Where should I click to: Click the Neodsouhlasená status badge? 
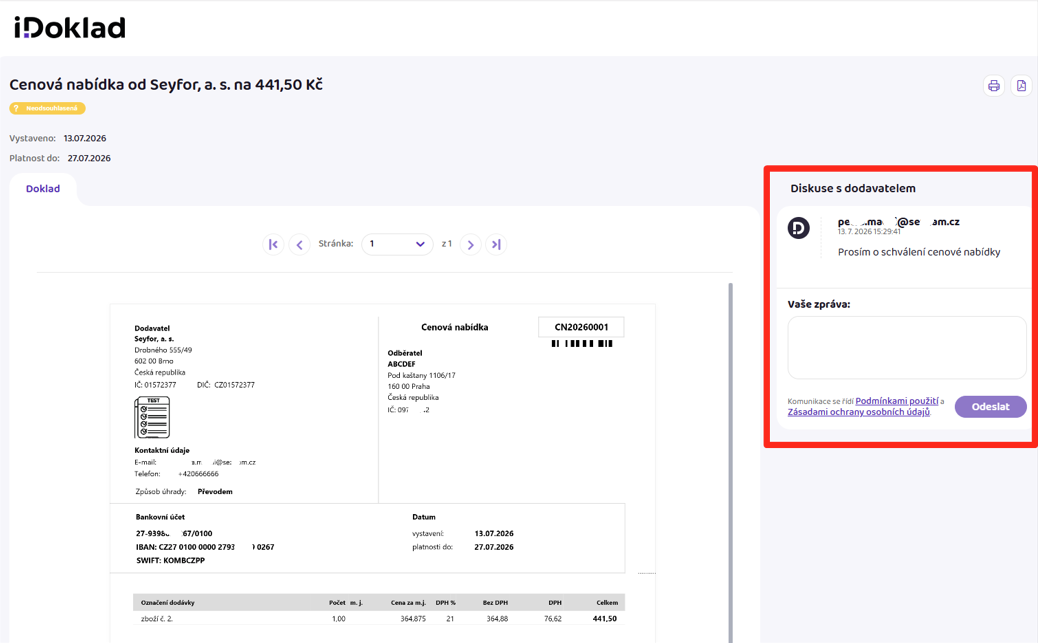click(47, 108)
